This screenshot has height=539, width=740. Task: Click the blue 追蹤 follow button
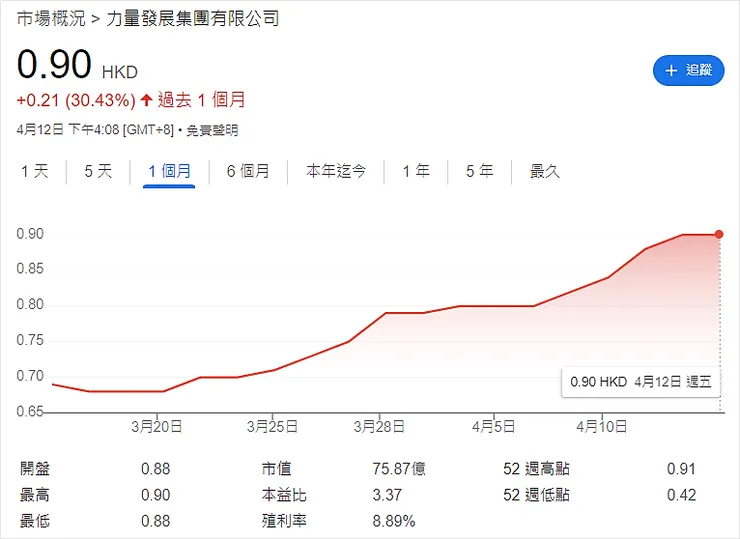[688, 71]
